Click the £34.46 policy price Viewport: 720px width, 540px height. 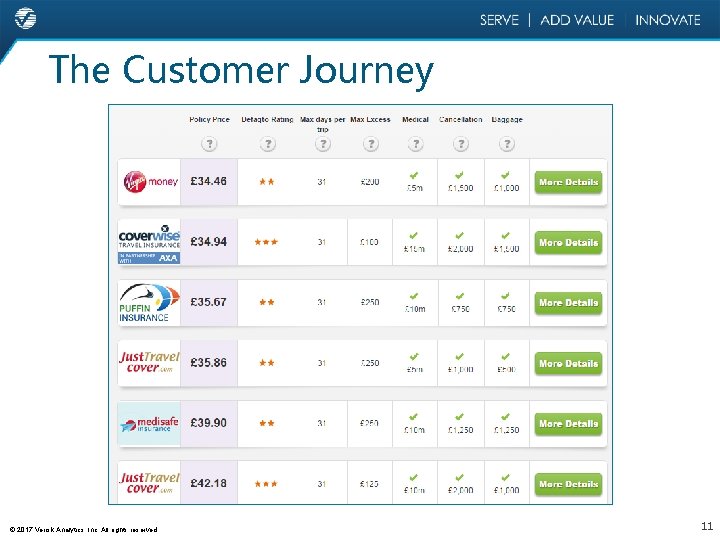point(208,181)
